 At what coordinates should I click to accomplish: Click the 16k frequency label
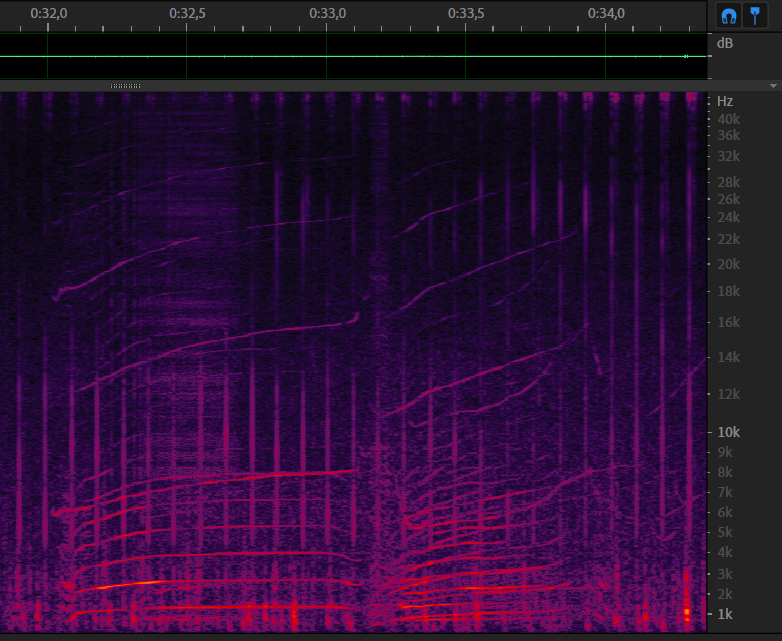click(x=729, y=322)
